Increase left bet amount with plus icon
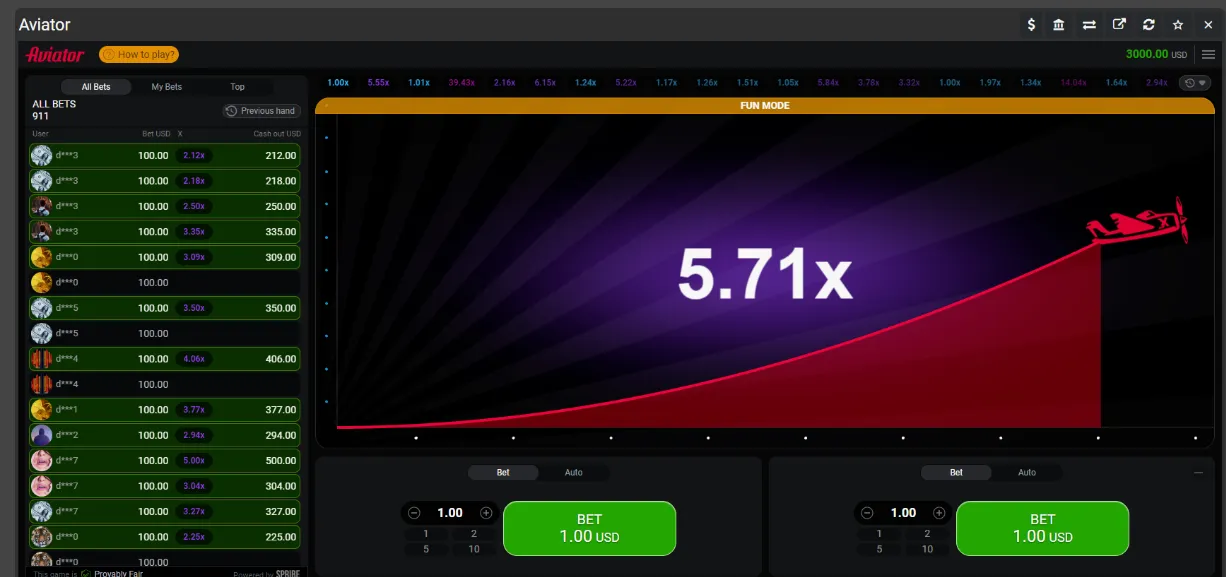Viewport: 1226px width, 577px height. (487, 513)
